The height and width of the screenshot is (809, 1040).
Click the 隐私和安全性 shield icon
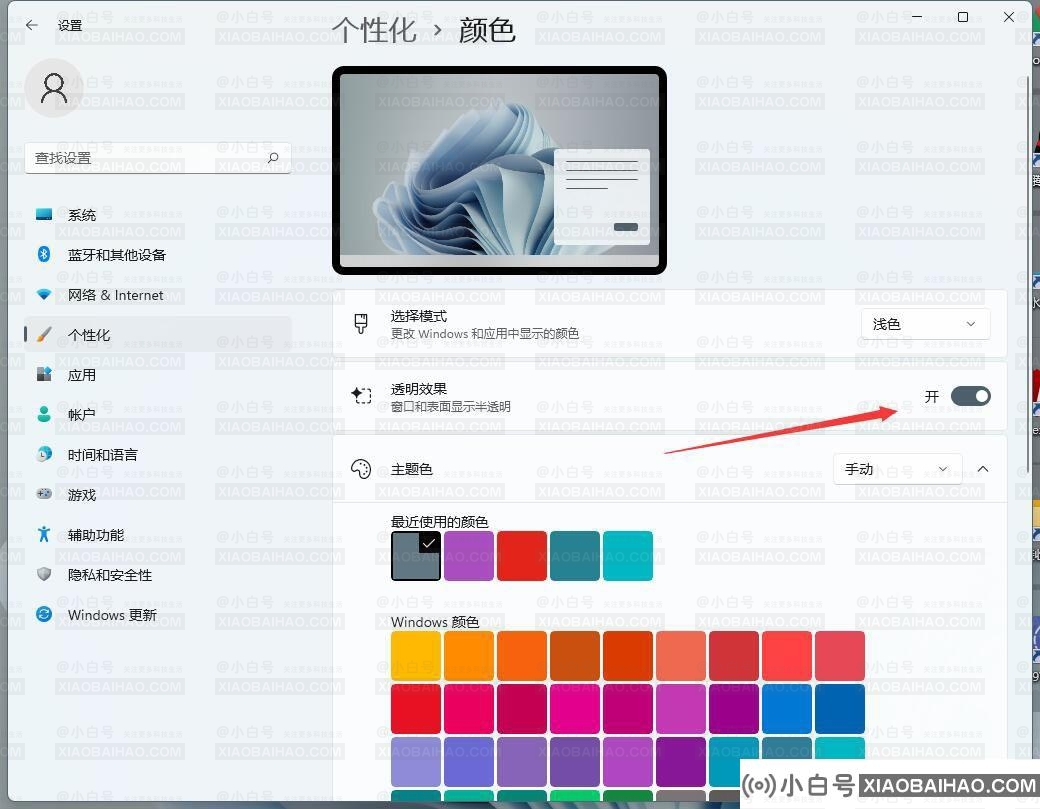click(44, 574)
